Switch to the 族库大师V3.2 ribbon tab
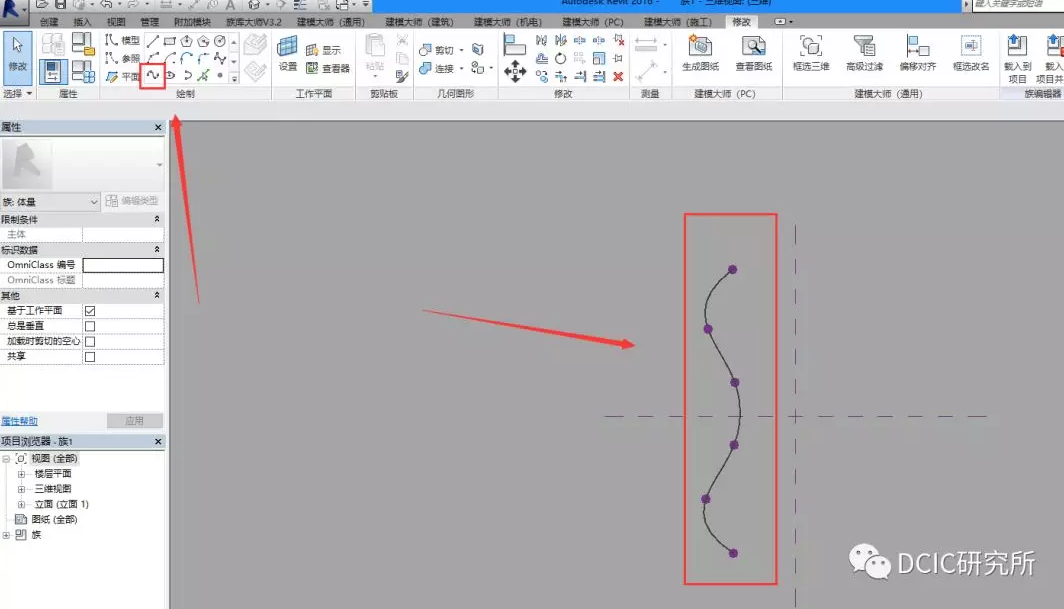Screen dimensions: 1064x609 tap(254, 22)
